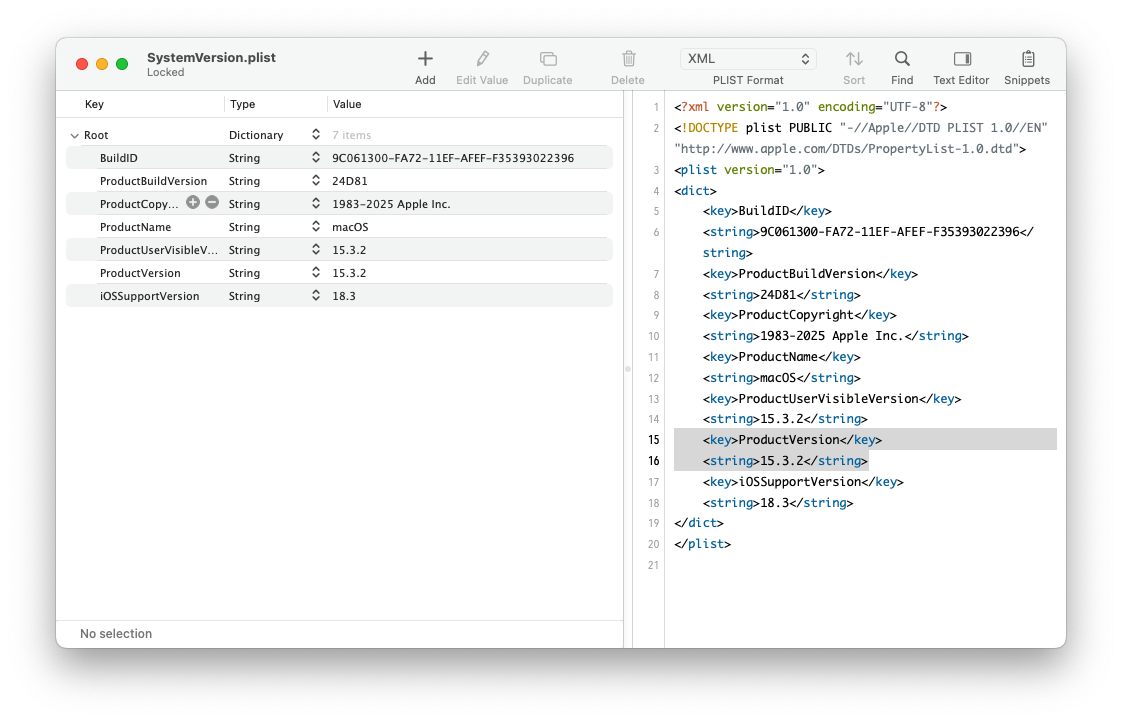1122x722 pixels.
Task: Open the Snippets clipboard icon
Action: pyautogui.click(x=1027, y=60)
